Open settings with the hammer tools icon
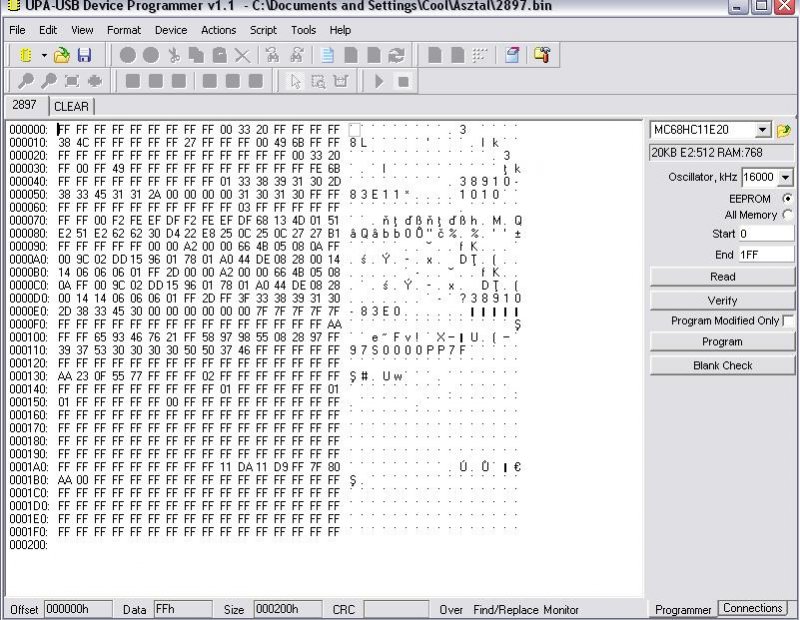 point(542,55)
